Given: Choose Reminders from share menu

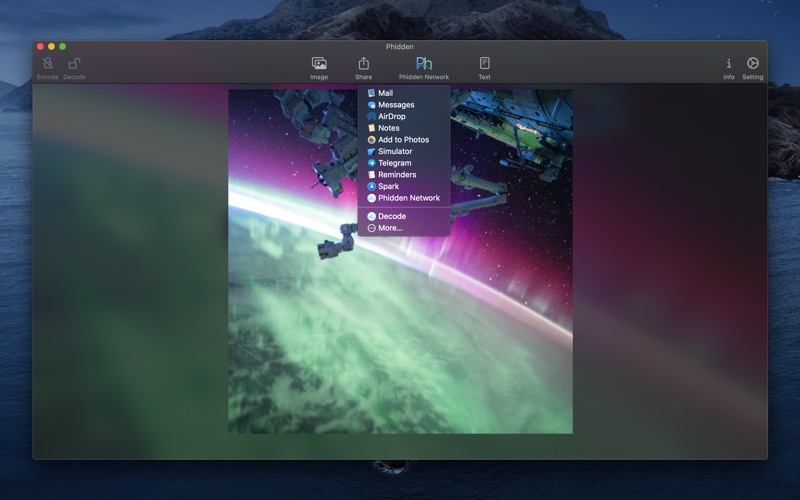Looking at the screenshot, I should (x=404, y=174).
